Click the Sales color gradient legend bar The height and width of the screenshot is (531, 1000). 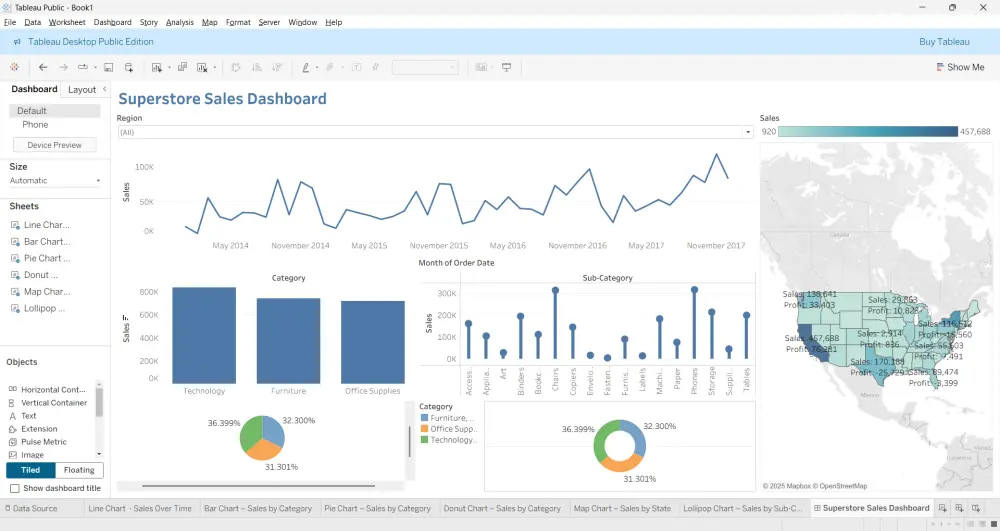tap(867, 131)
